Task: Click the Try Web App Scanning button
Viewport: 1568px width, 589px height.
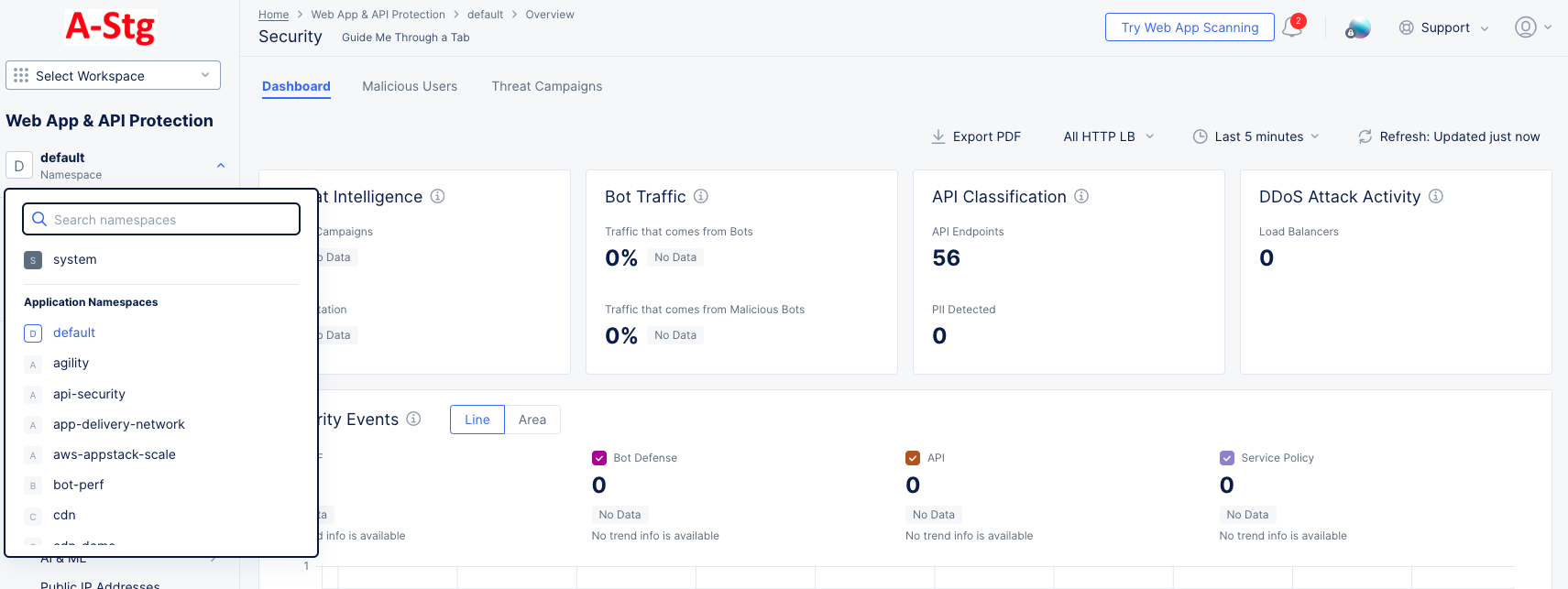Action: coord(1190,27)
